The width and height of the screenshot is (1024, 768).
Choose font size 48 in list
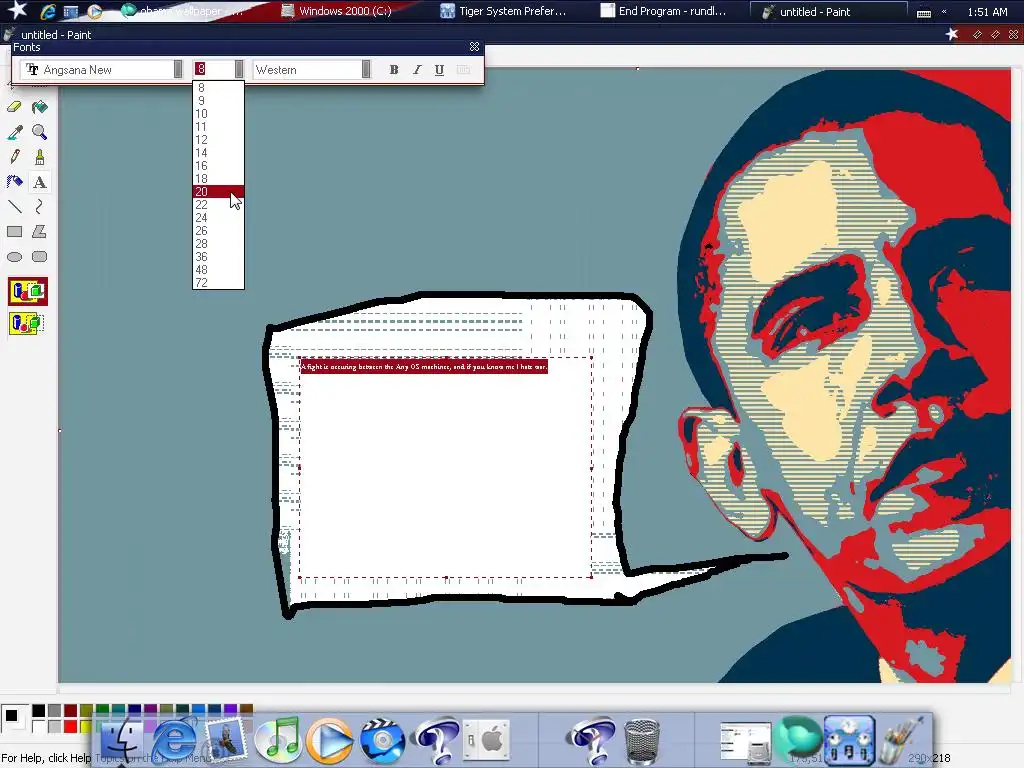218,270
